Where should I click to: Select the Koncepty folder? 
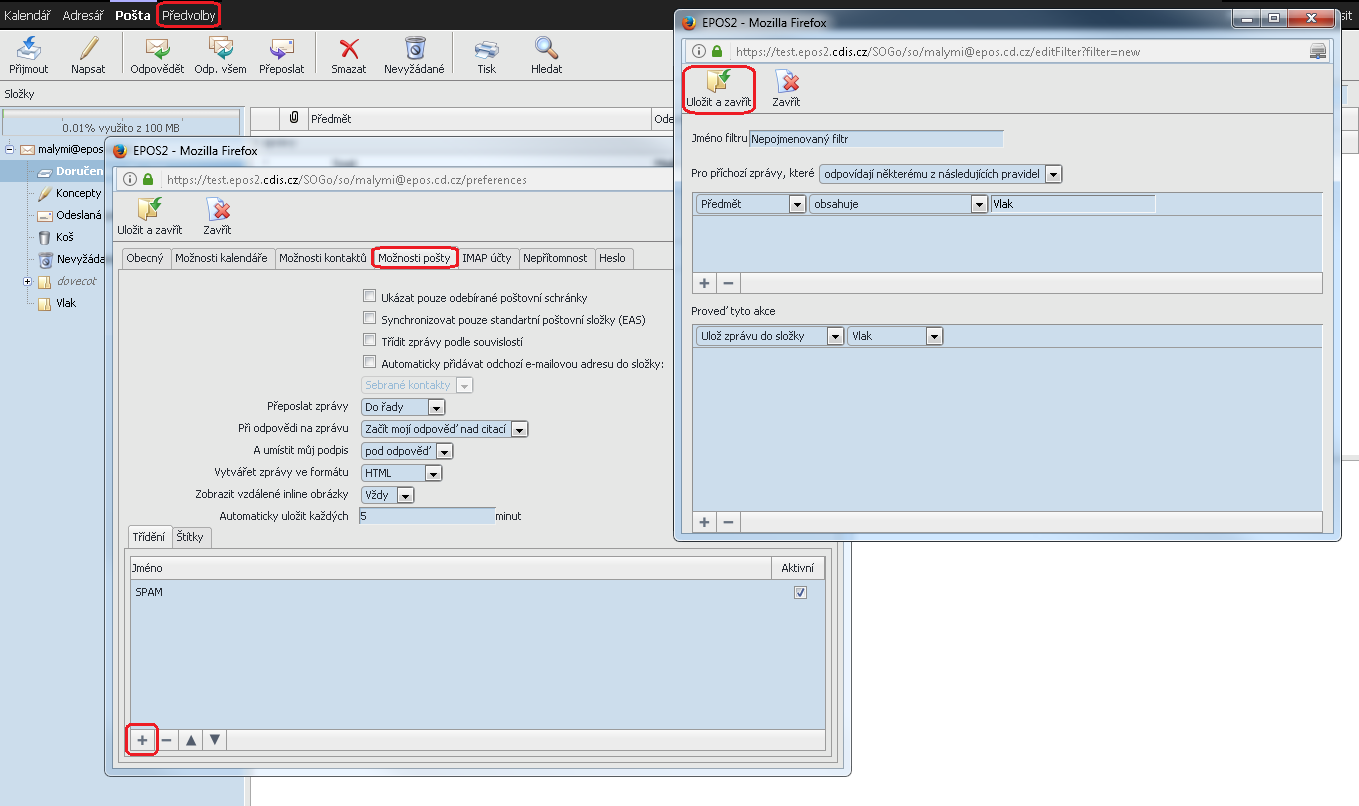point(79,193)
